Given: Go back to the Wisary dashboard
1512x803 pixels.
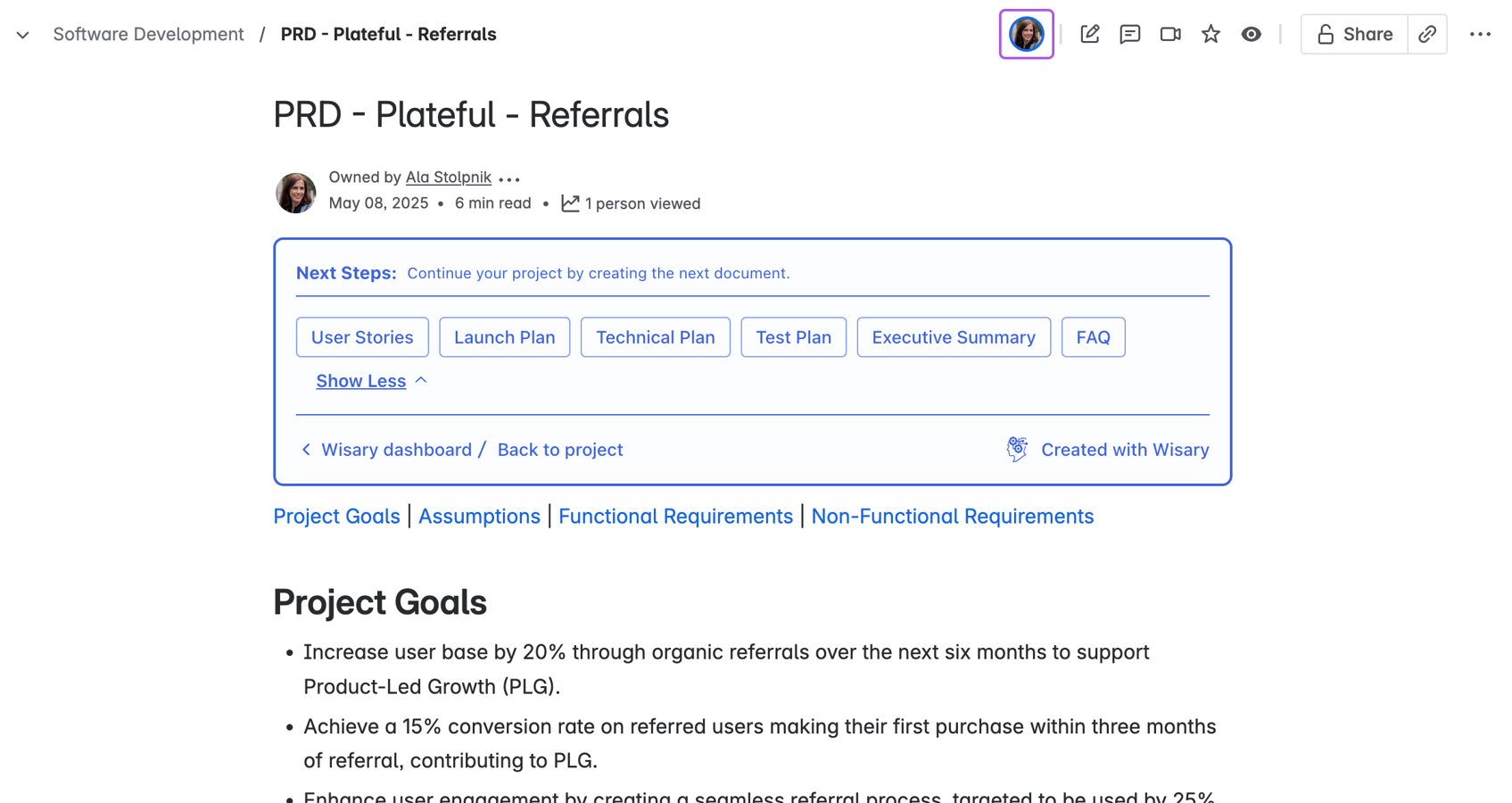Looking at the screenshot, I should click(x=395, y=450).
